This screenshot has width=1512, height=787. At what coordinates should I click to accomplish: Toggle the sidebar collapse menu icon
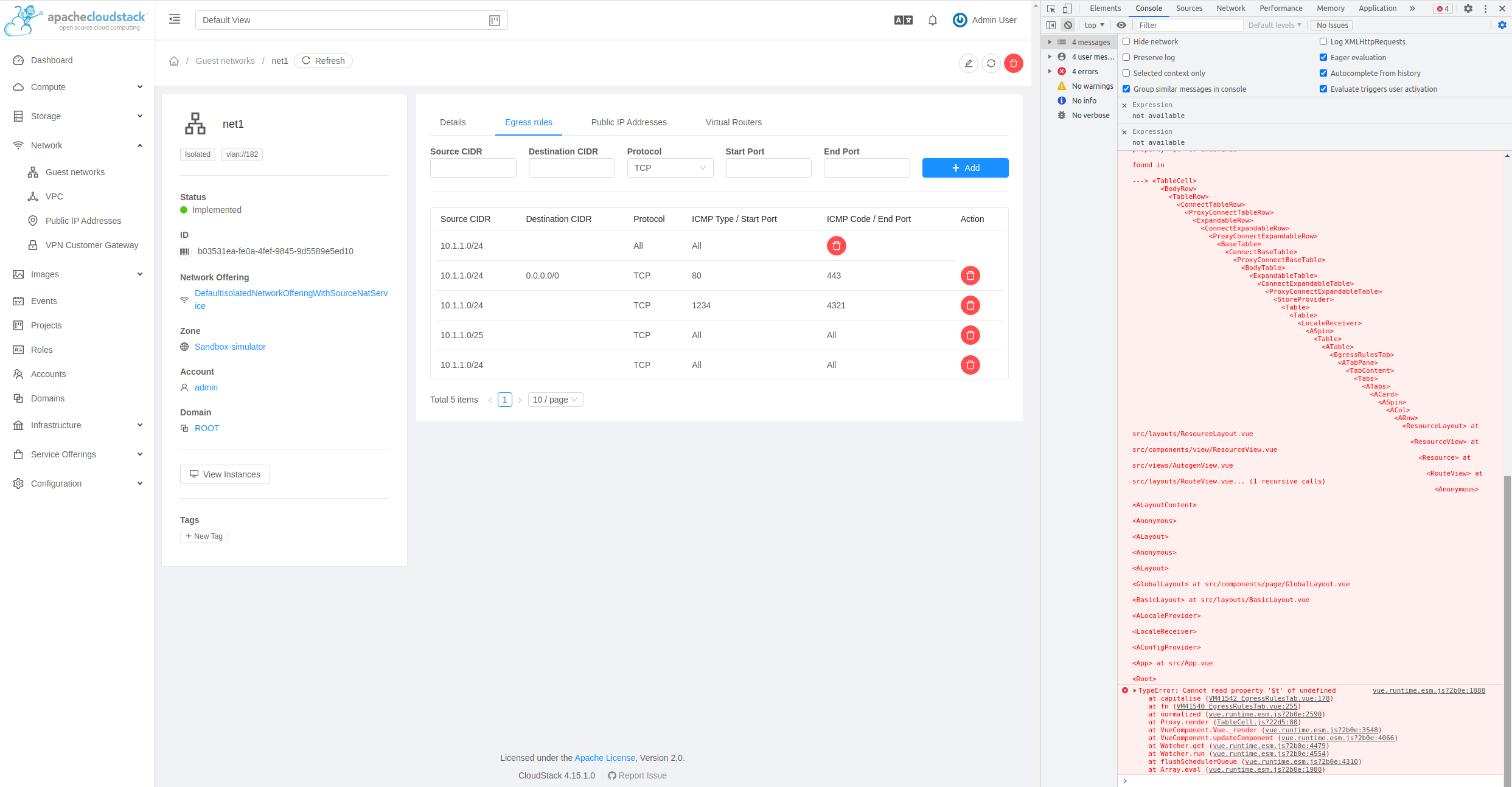tap(175, 19)
